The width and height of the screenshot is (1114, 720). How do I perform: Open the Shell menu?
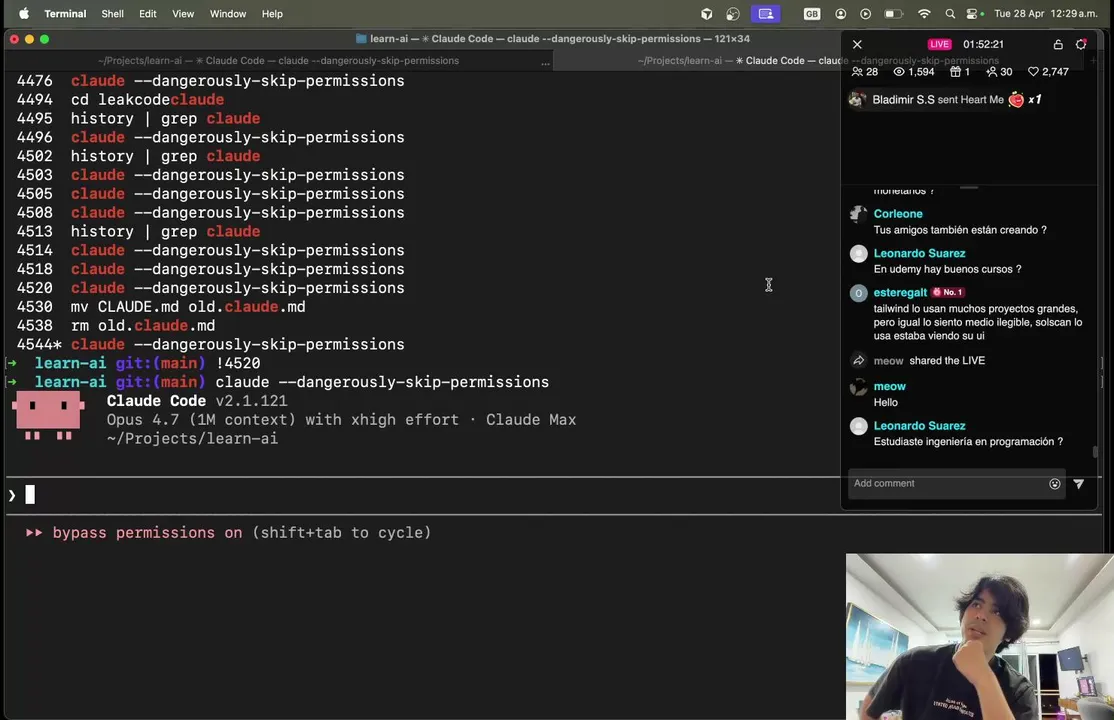112,14
